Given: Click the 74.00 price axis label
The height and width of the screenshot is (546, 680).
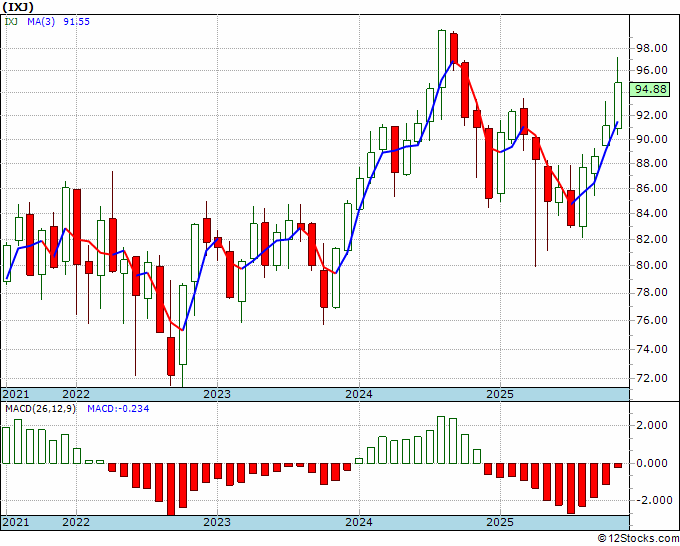Looking at the screenshot, I should 651,349.
